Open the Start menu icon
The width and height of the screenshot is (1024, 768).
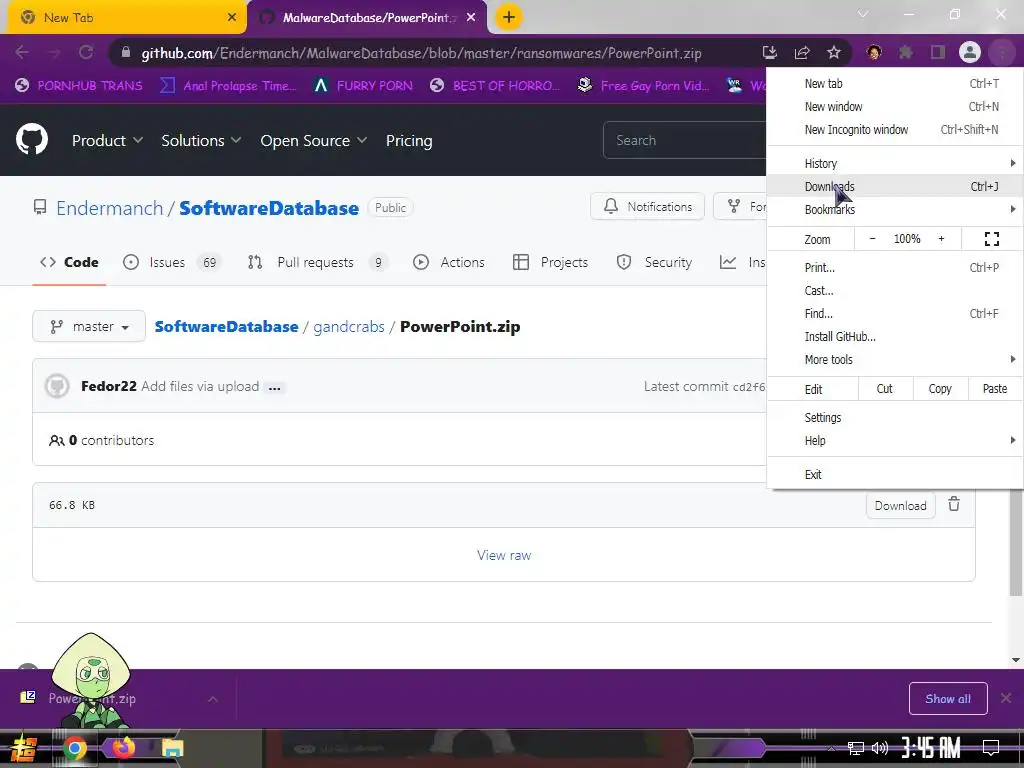pos(22,748)
